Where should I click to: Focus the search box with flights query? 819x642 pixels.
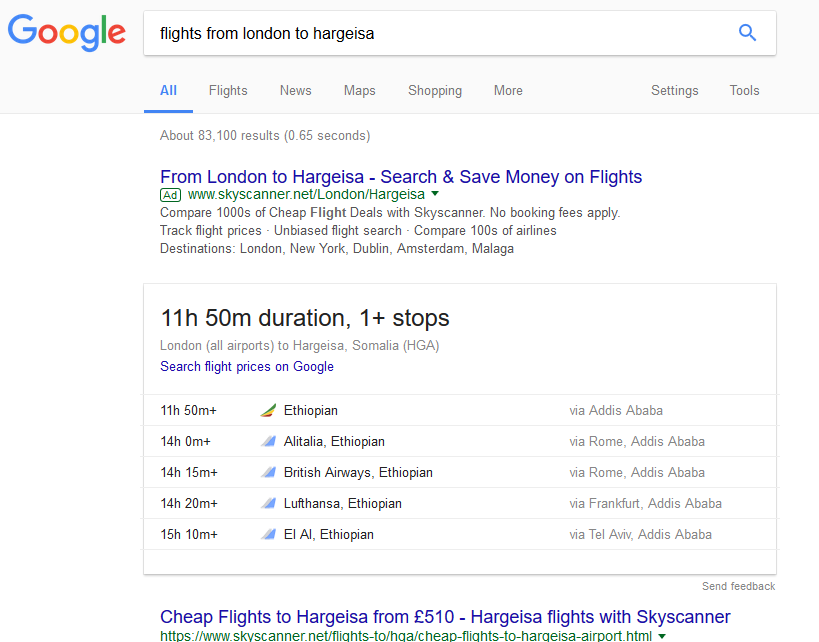pos(460,33)
